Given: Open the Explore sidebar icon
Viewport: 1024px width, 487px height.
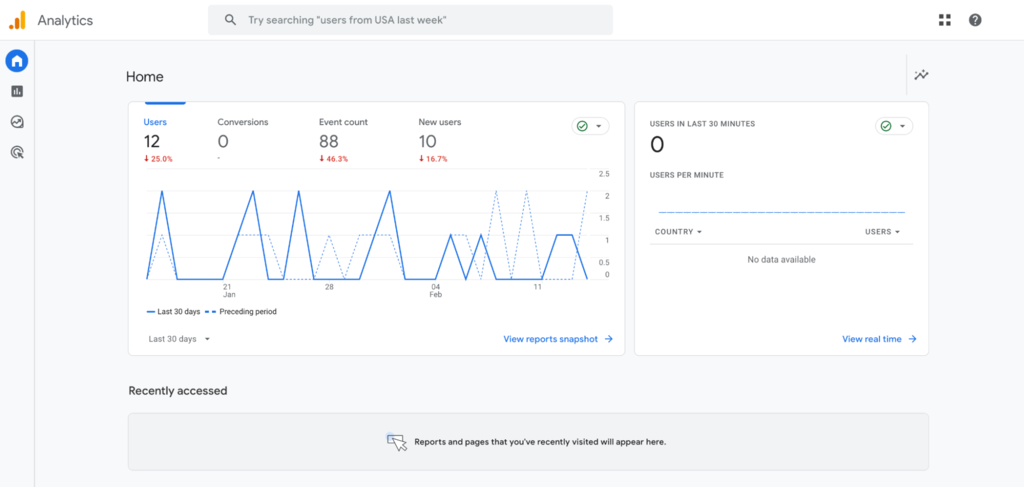Looking at the screenshot, I should pyautogui.click(x=16, y=122).
